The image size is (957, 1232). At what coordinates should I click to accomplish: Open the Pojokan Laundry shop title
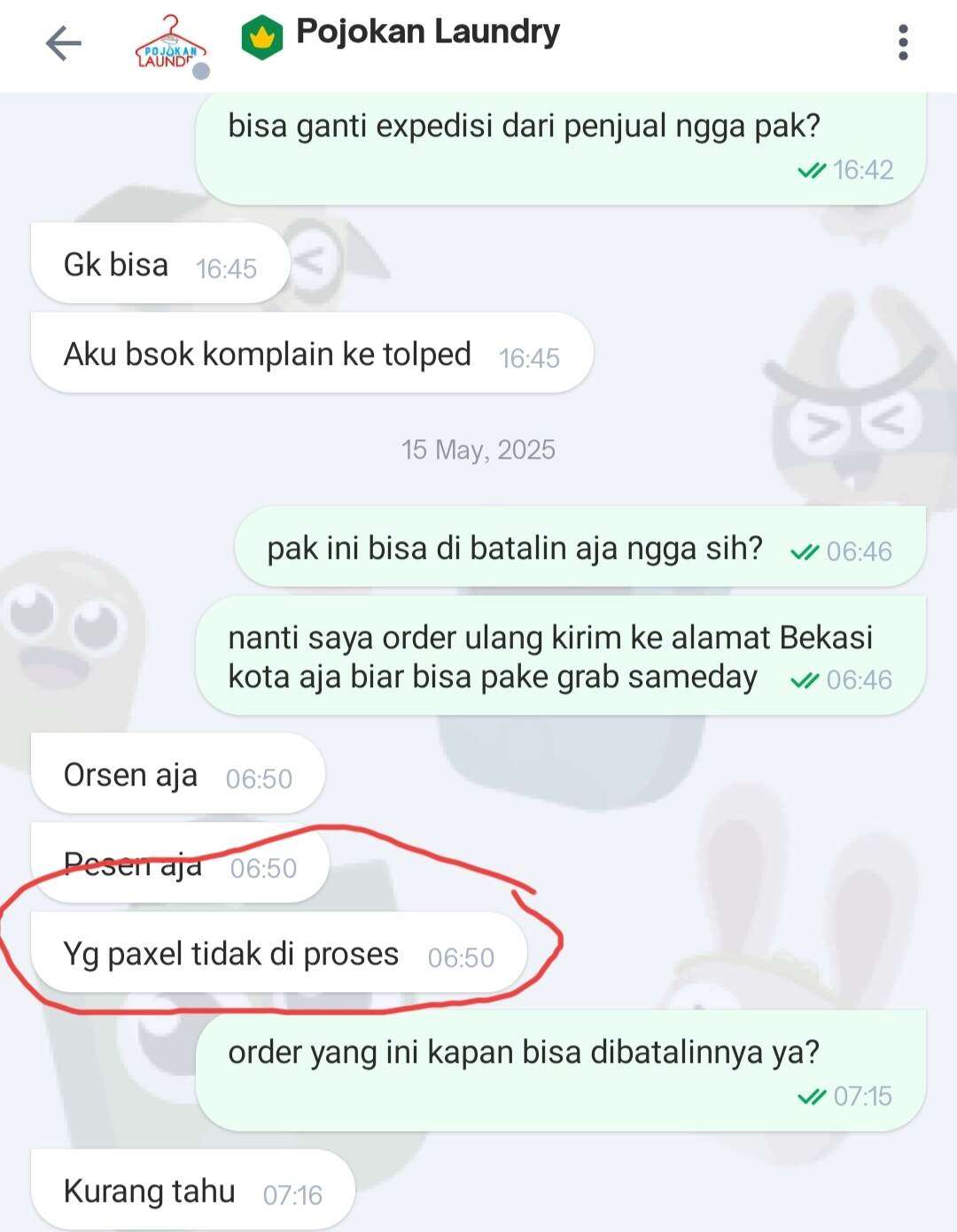428,32
